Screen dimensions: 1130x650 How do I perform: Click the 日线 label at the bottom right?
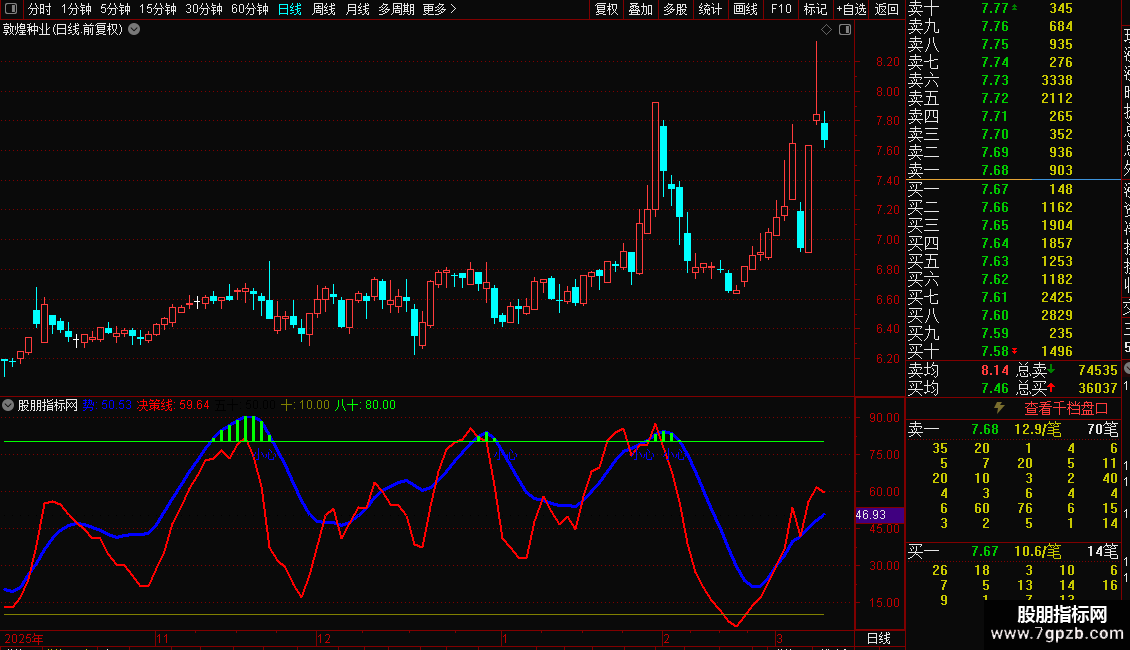pyautogui.click(x=878, y=638)
